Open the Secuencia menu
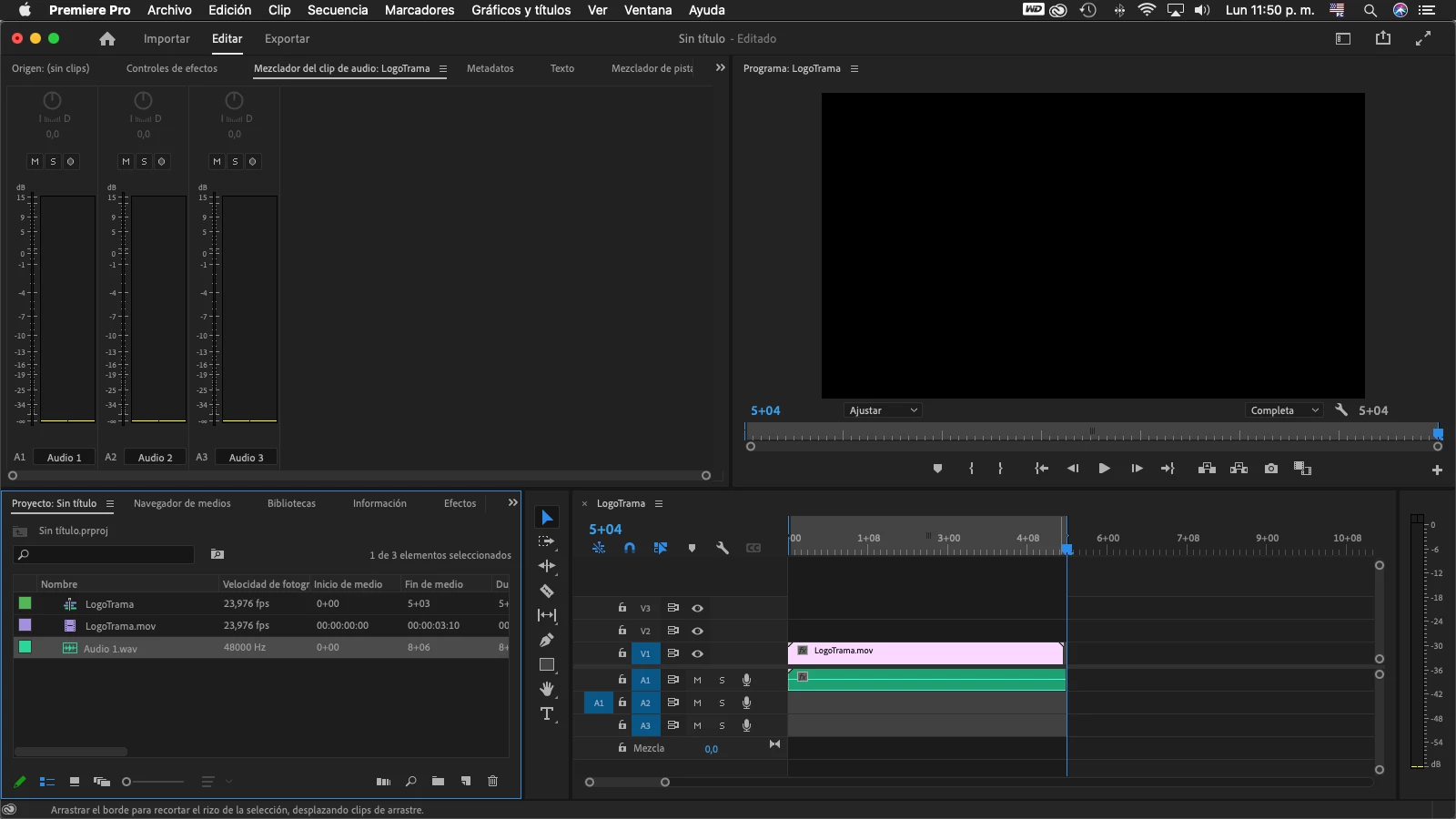This screenshot has width=1456, height=819. tap(338, 10)
